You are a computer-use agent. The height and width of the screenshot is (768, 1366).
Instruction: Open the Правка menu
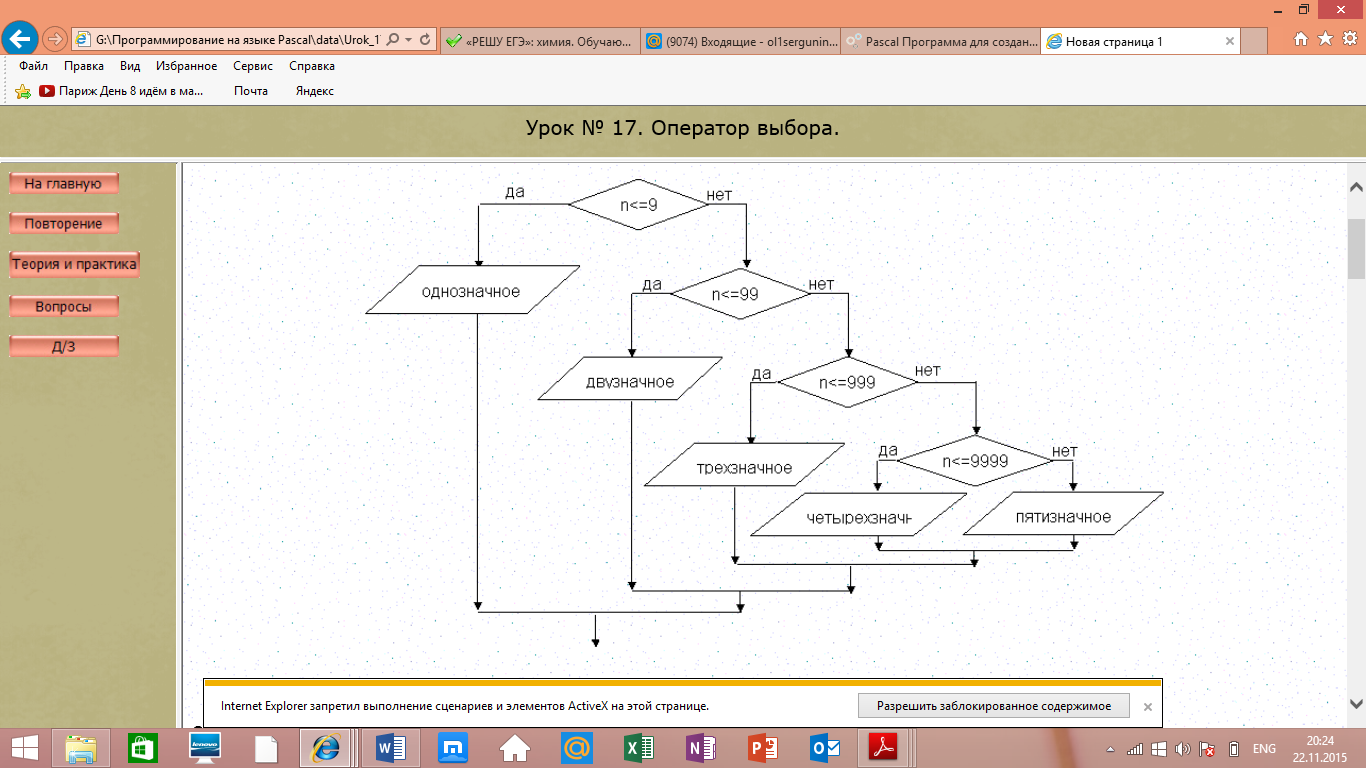(84, 66)
